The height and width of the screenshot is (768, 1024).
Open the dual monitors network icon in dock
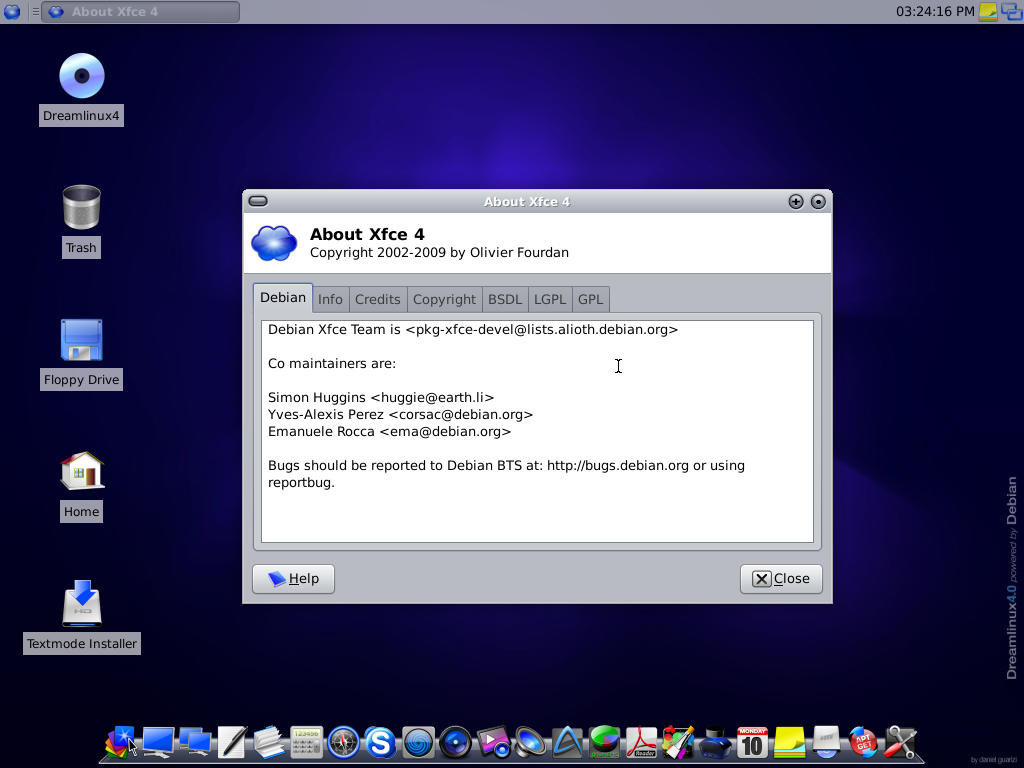(x=195, y=743)
